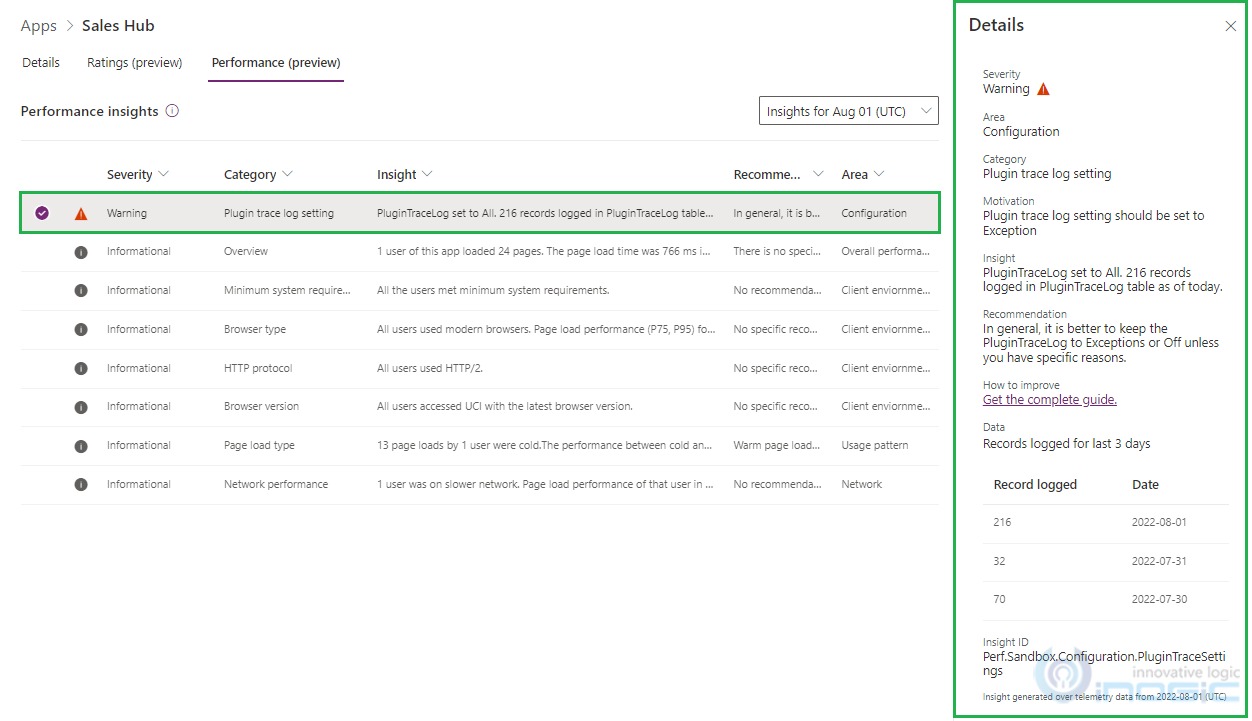1252x721 pixels.
Task: Click the 2022-07-31 date cell
Action: coord(1159,561)
